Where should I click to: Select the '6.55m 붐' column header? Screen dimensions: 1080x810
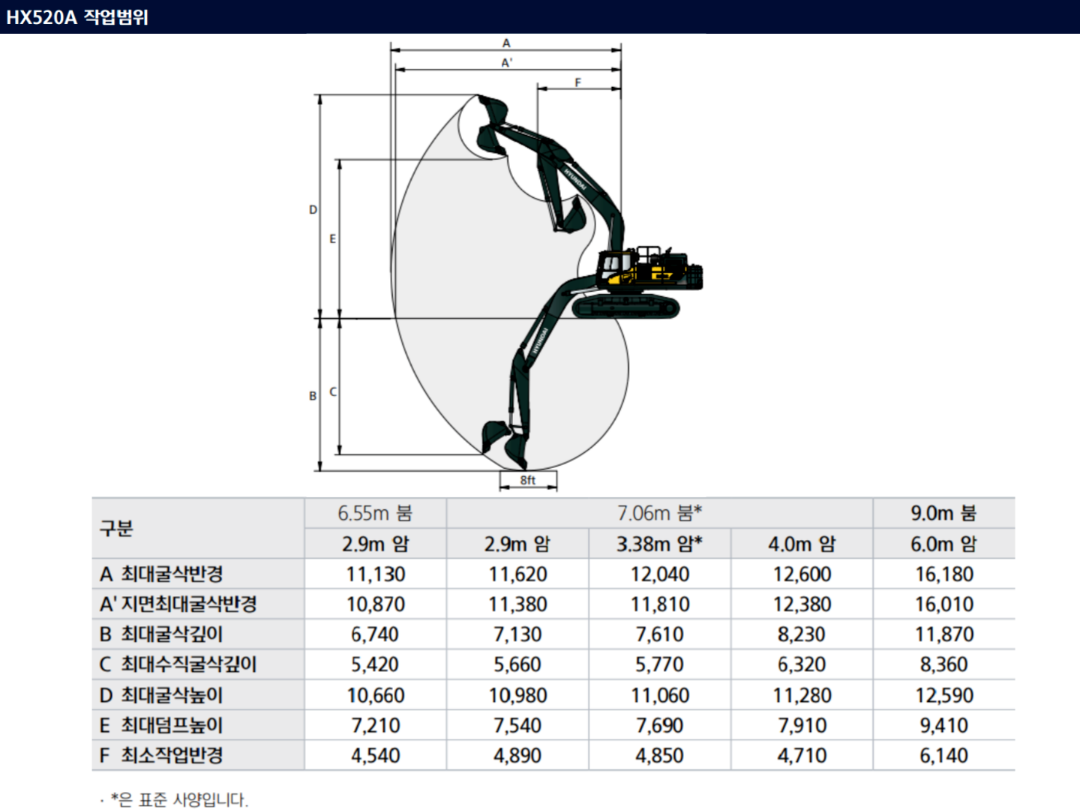click(375, 513)
